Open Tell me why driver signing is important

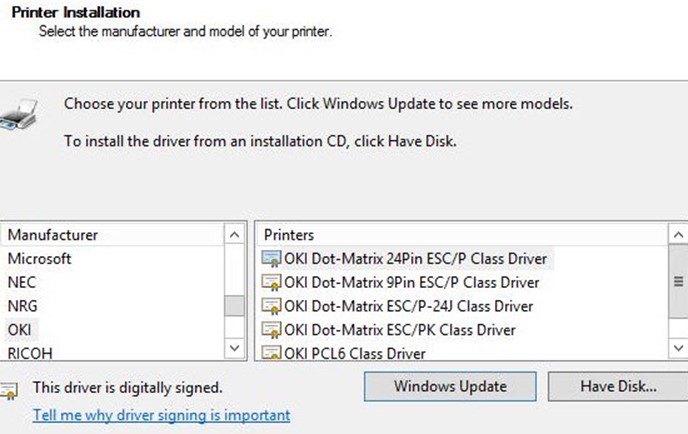pyautogui.click(x=161, y=415)
